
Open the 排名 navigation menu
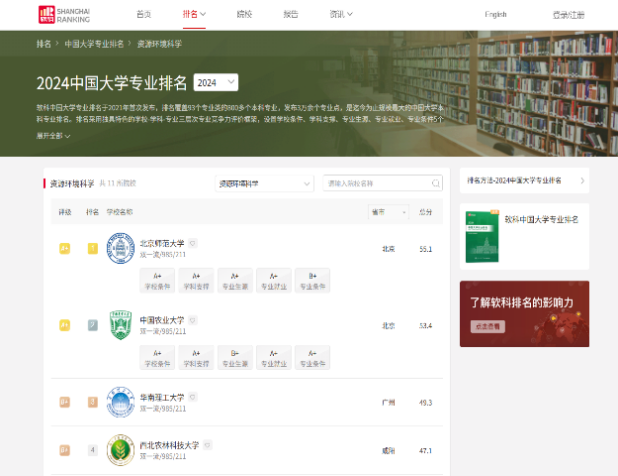click(194, 14)
